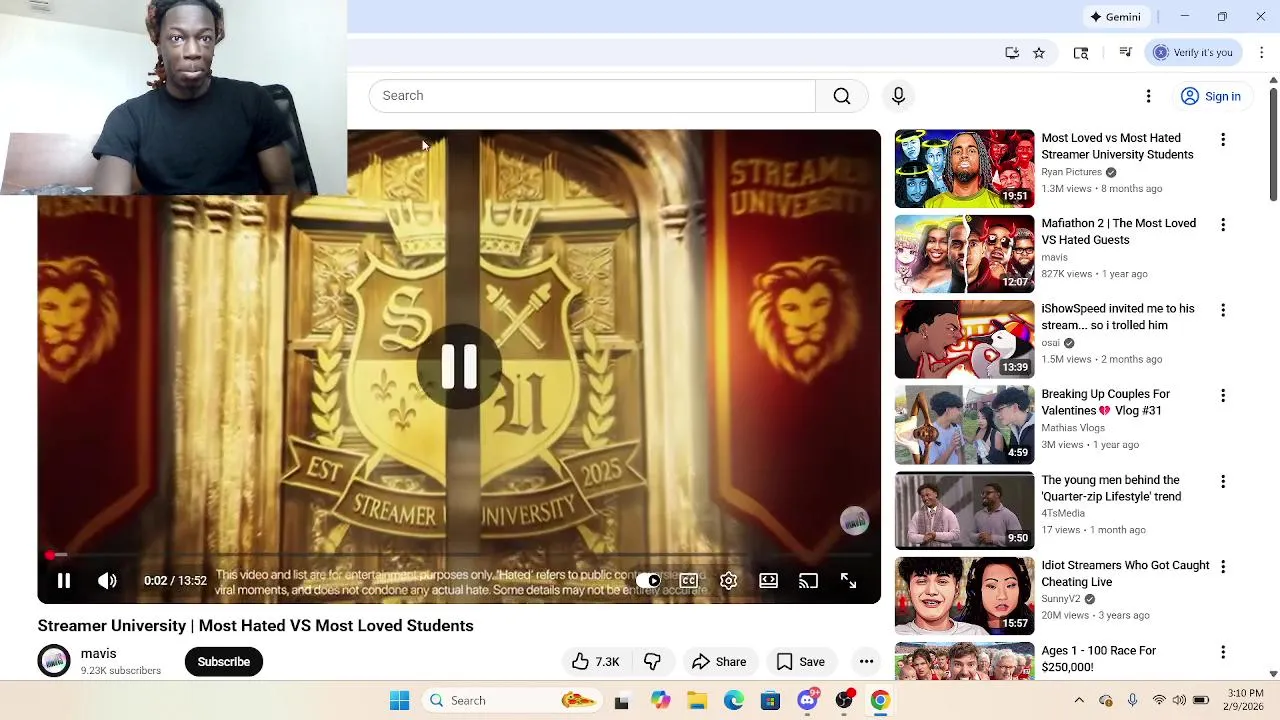Toggle the autoplay switch in the player
Viewport: 1280px width, 720px height.
point(649,581)
